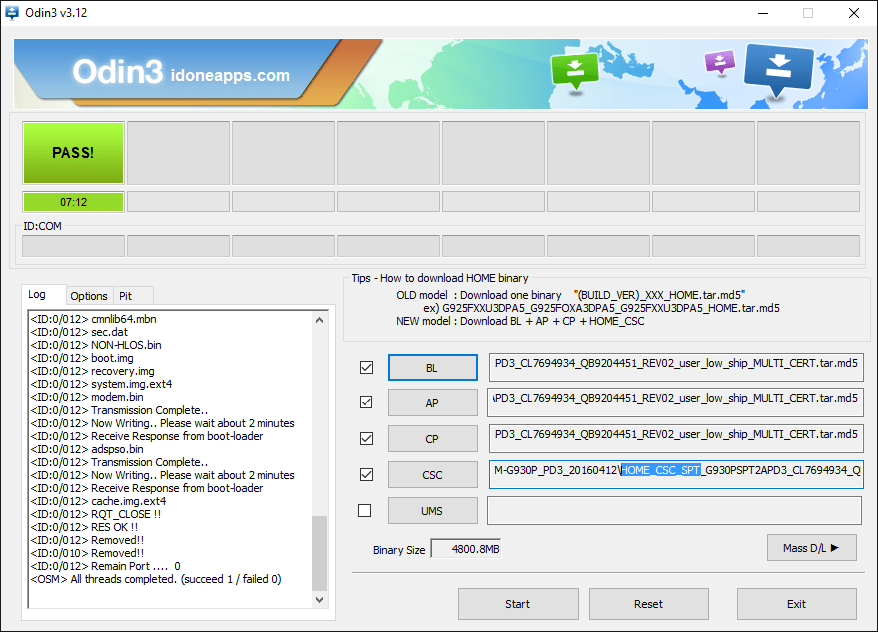The height and width of the screenshot is (632, 878).
Task: Click the BL file path field
Action: coord(676,367)
